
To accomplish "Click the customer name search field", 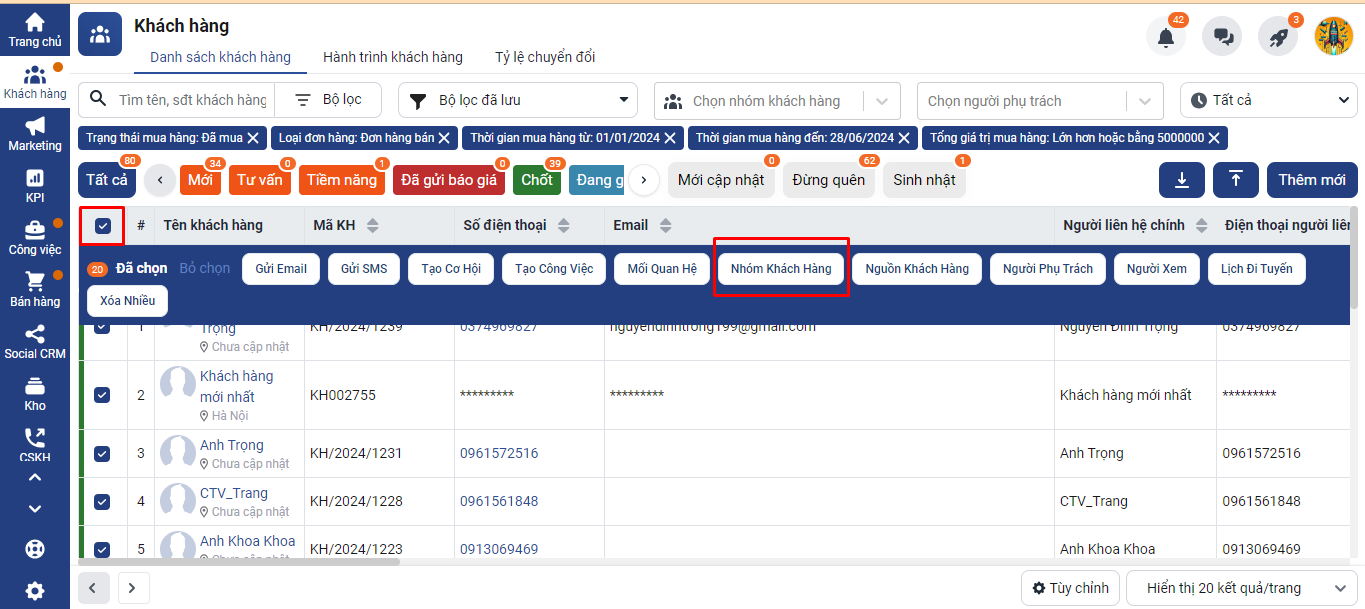I will 192,100.
